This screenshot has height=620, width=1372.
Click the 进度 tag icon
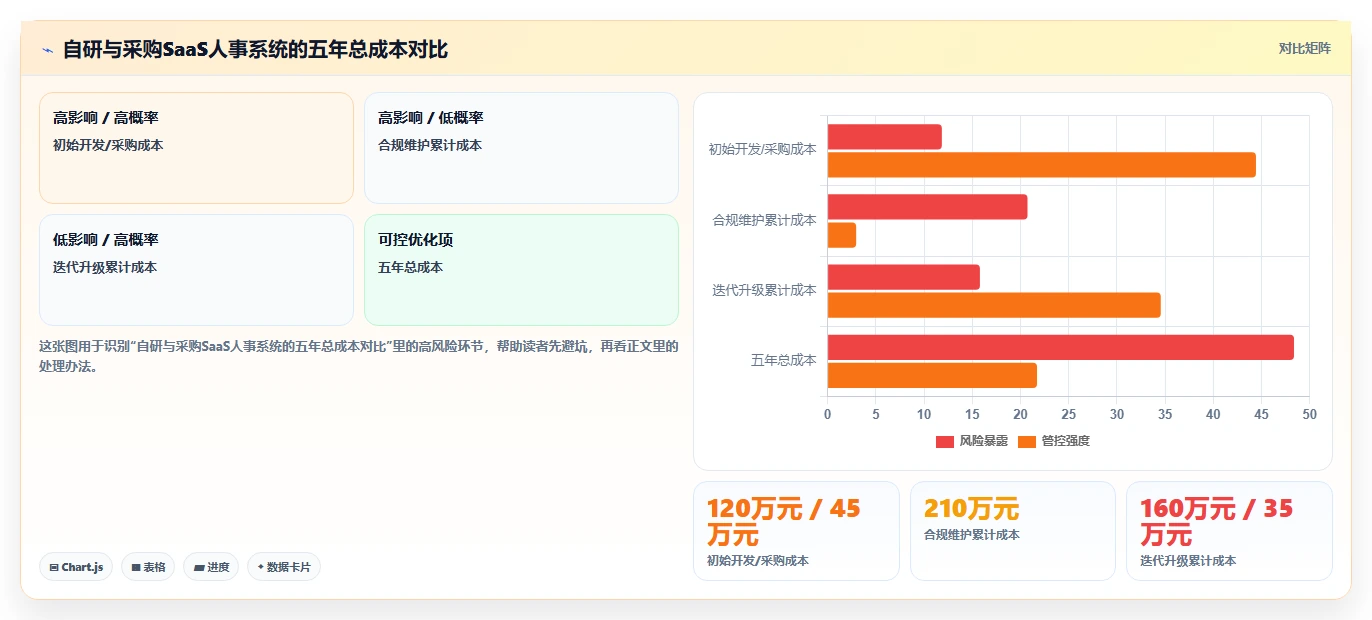(199, 567)
